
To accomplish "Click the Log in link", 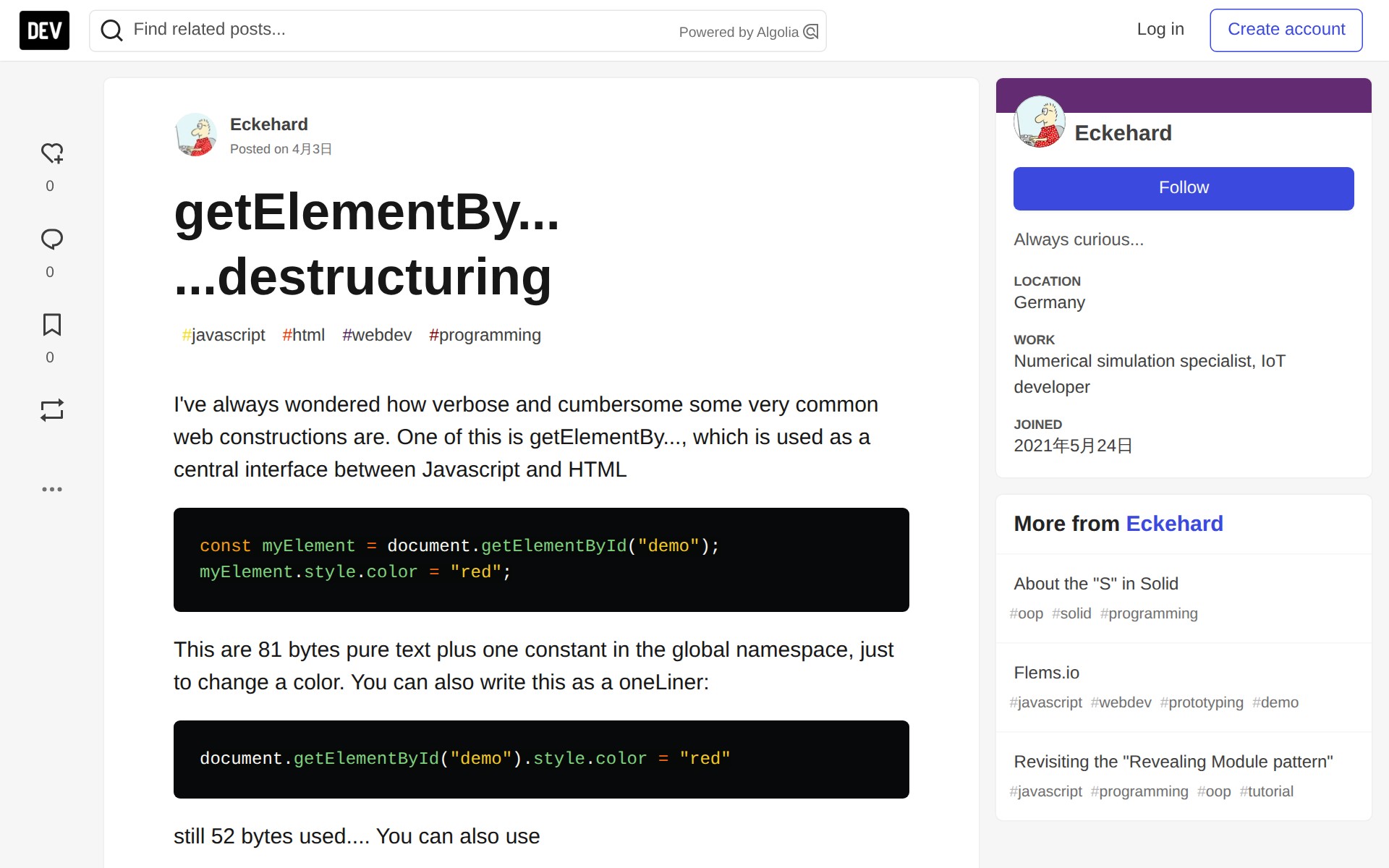I will [x=1160, y=30].
